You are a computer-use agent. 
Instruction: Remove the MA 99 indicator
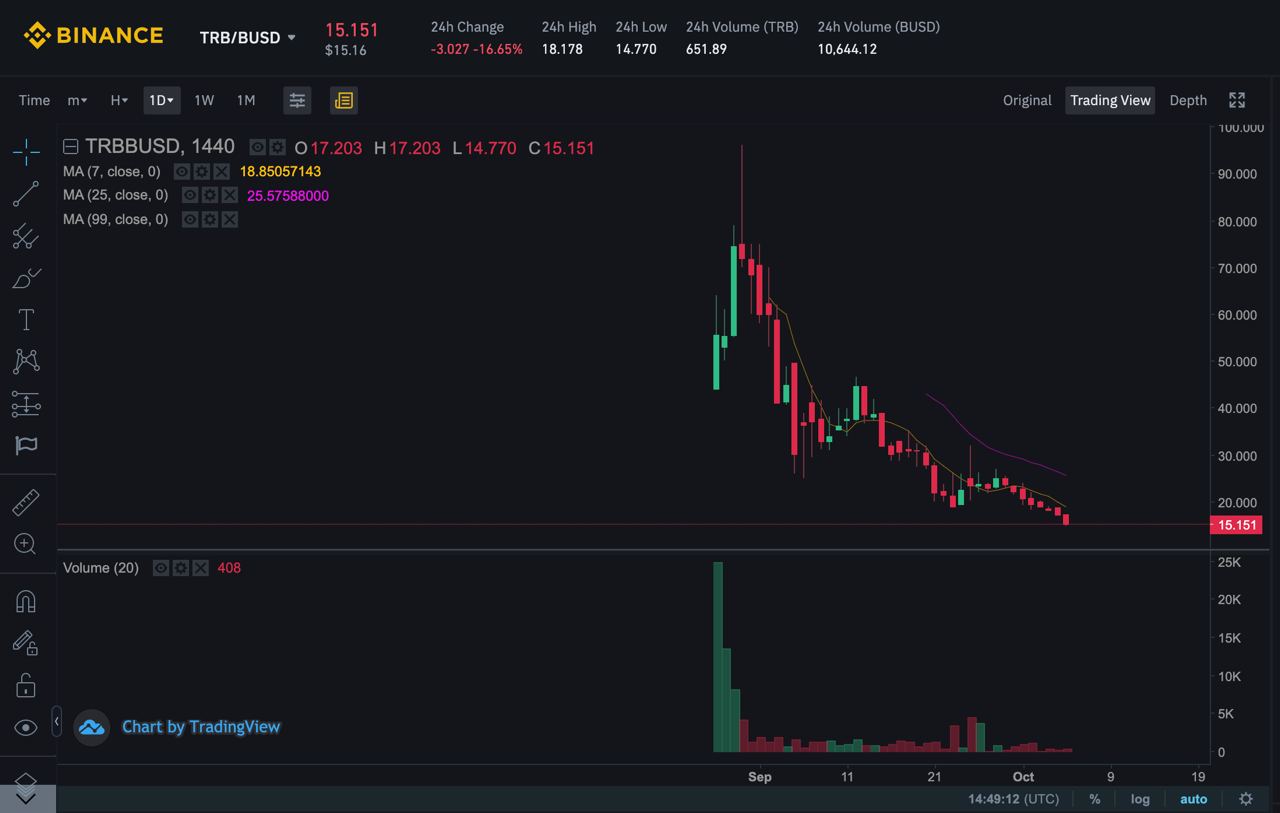(230, 219)
